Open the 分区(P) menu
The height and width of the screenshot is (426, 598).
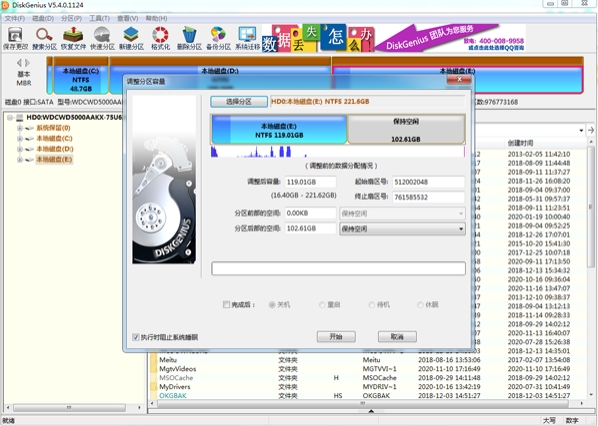click(x=71, y=18)
